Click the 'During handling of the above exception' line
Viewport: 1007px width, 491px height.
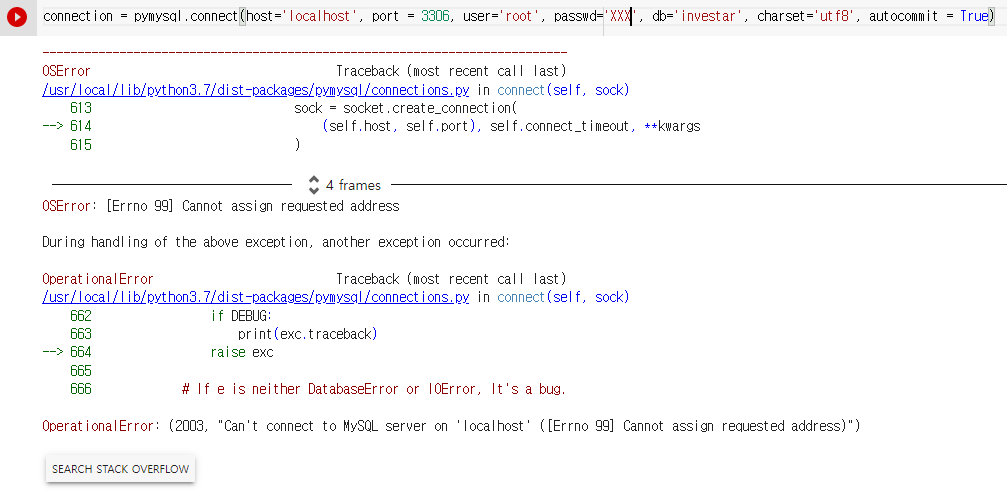[276, 242]
